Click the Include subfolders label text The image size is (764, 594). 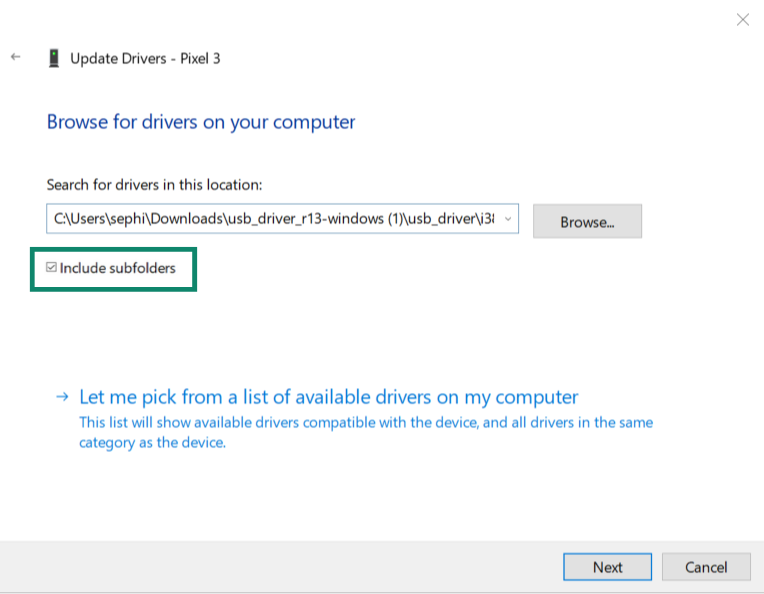click(x=117, y=268)
